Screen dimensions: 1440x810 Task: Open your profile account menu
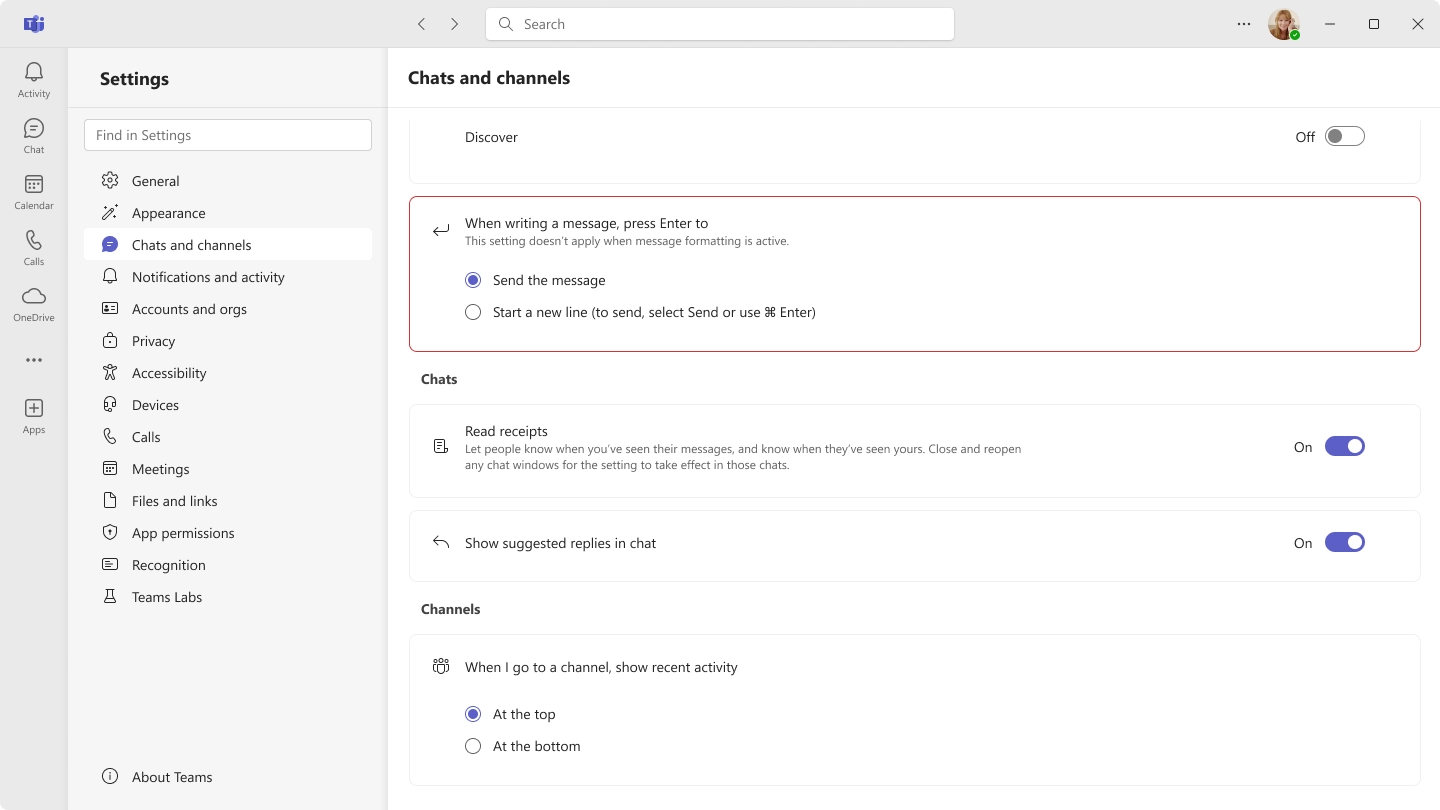[x=1285, y=23]
